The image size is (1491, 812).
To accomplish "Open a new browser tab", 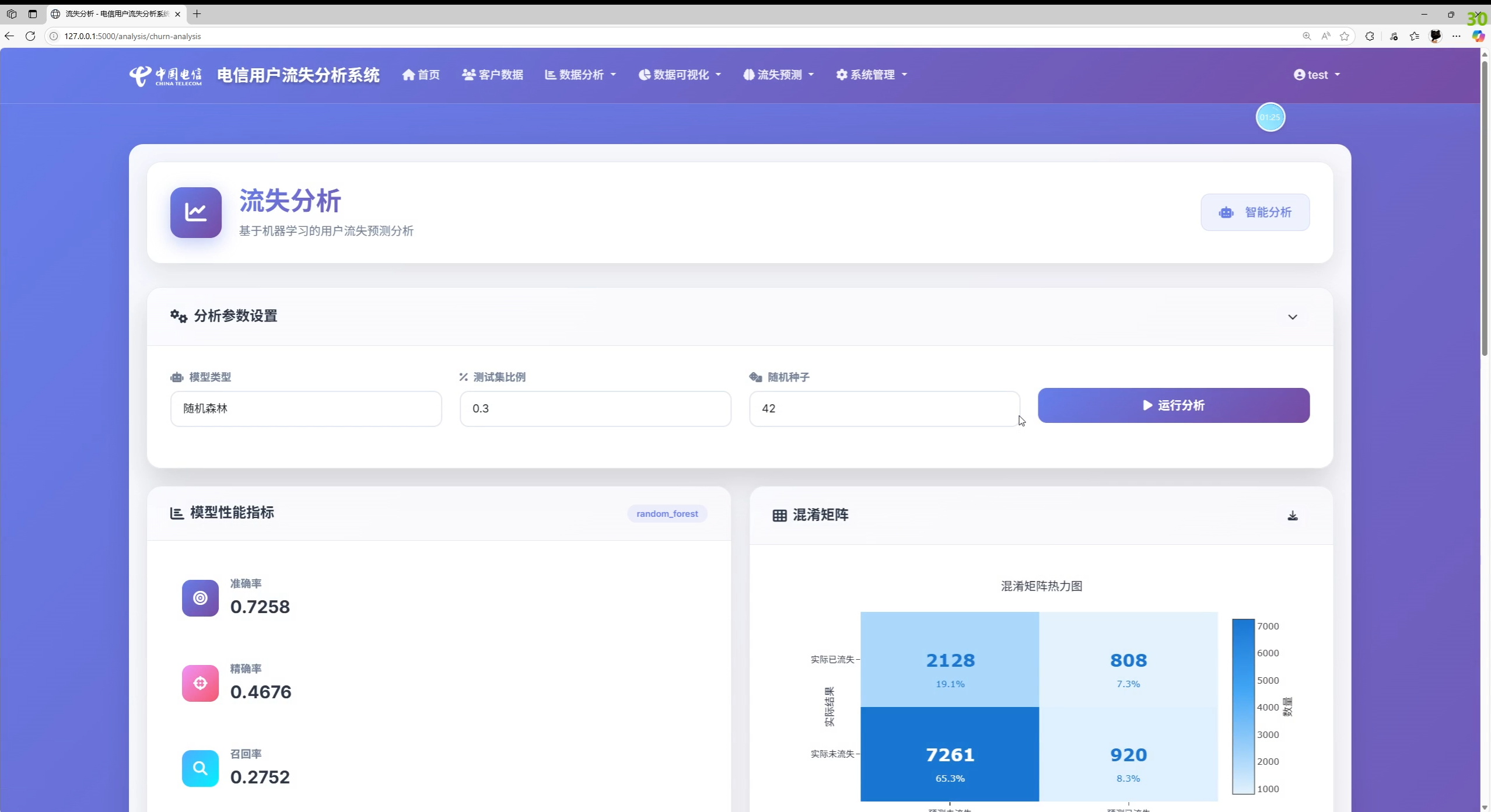I will coord(197,13).
